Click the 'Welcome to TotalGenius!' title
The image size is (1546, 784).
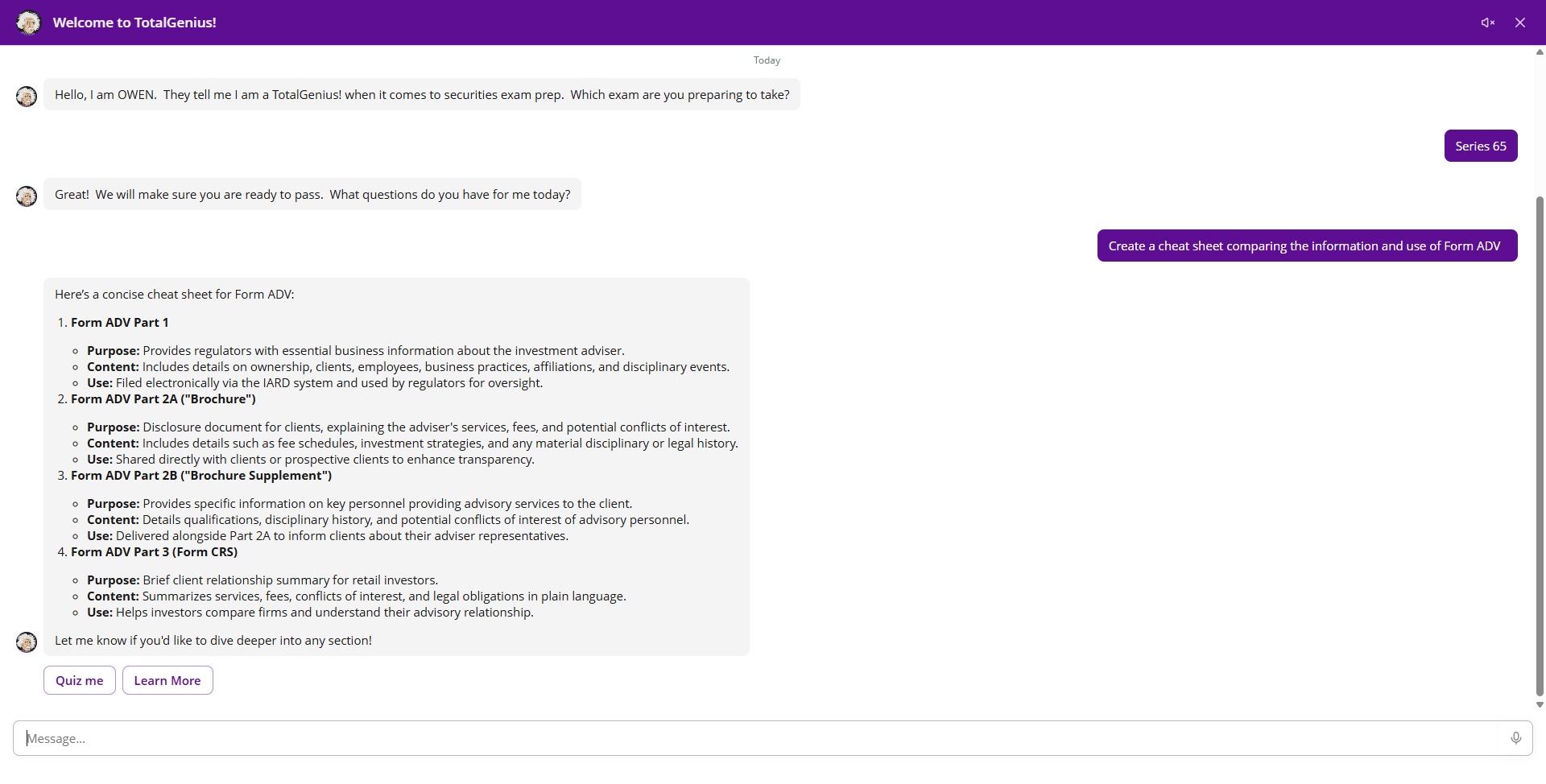pyautogui.click(x=134, y=23)
